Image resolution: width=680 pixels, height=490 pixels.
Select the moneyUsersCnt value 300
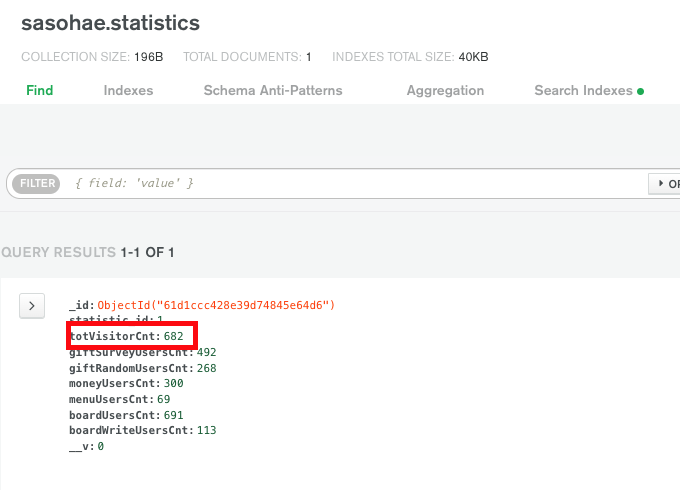[173, 383]
